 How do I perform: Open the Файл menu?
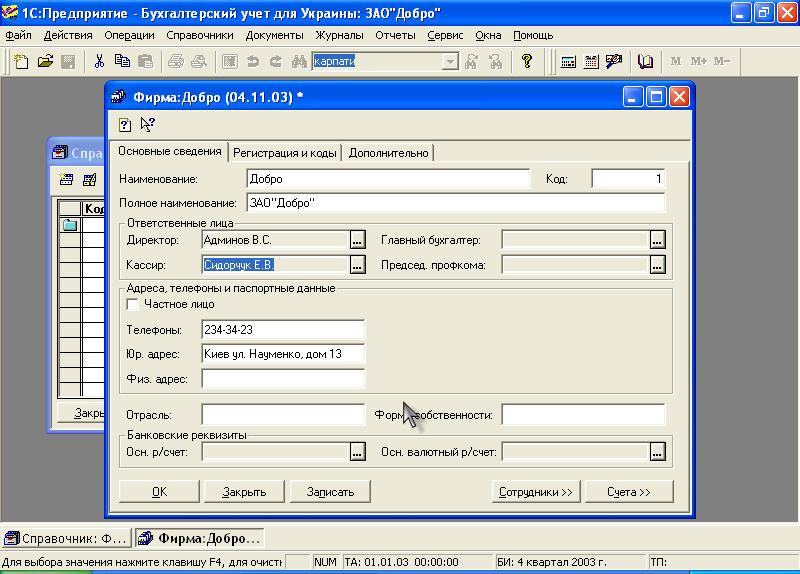(18, 35)
